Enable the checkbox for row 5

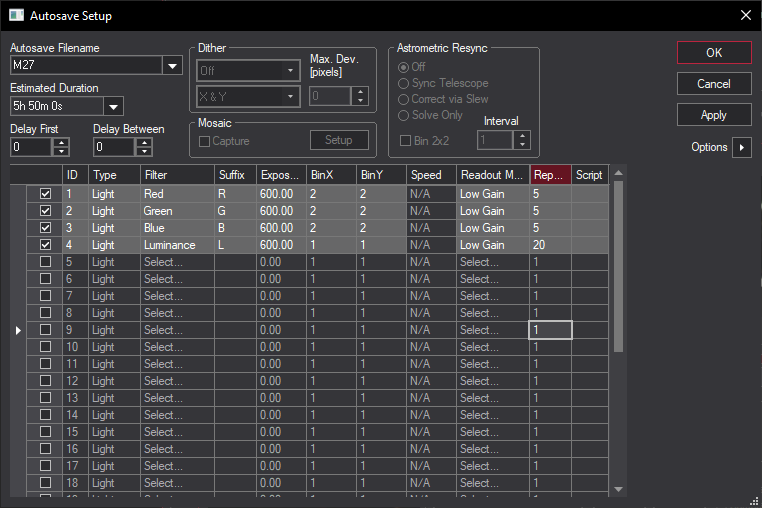(45, 262)
